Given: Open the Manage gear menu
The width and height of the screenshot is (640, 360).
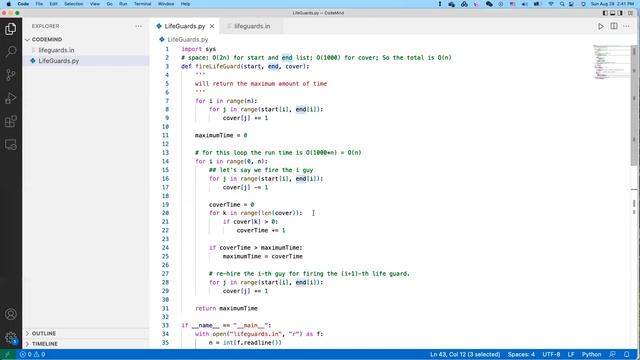Looking at the screenshot, I should point(11,338).
